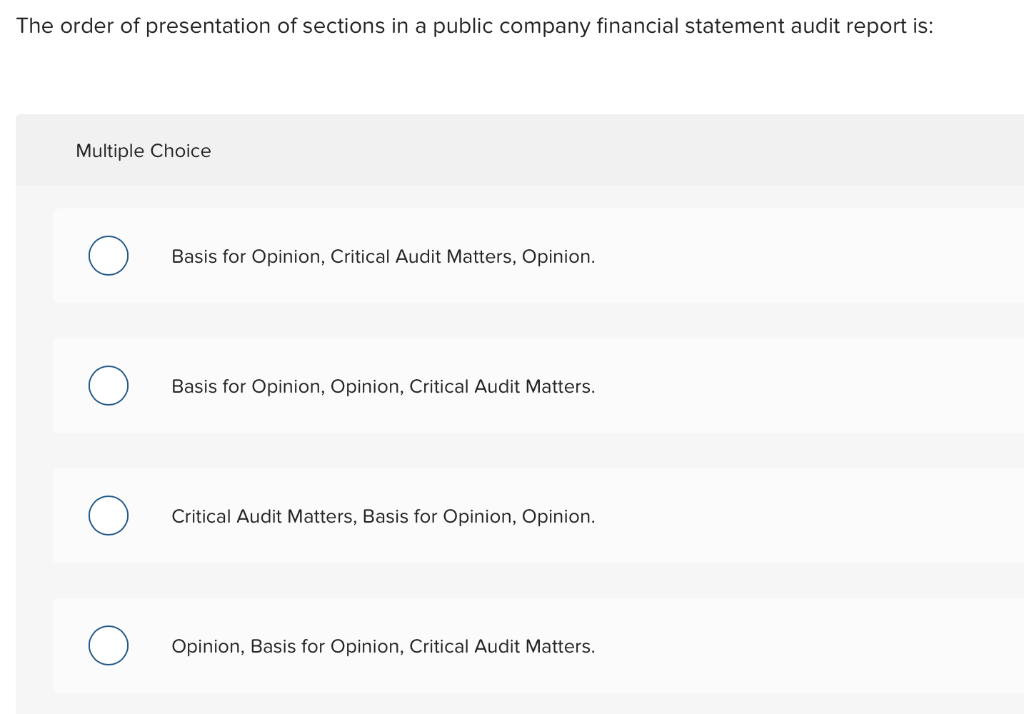The height and width of the screenshot is (714, 1024).
Task: Click the fourth answer option row
Action: [x=500, y=645]
